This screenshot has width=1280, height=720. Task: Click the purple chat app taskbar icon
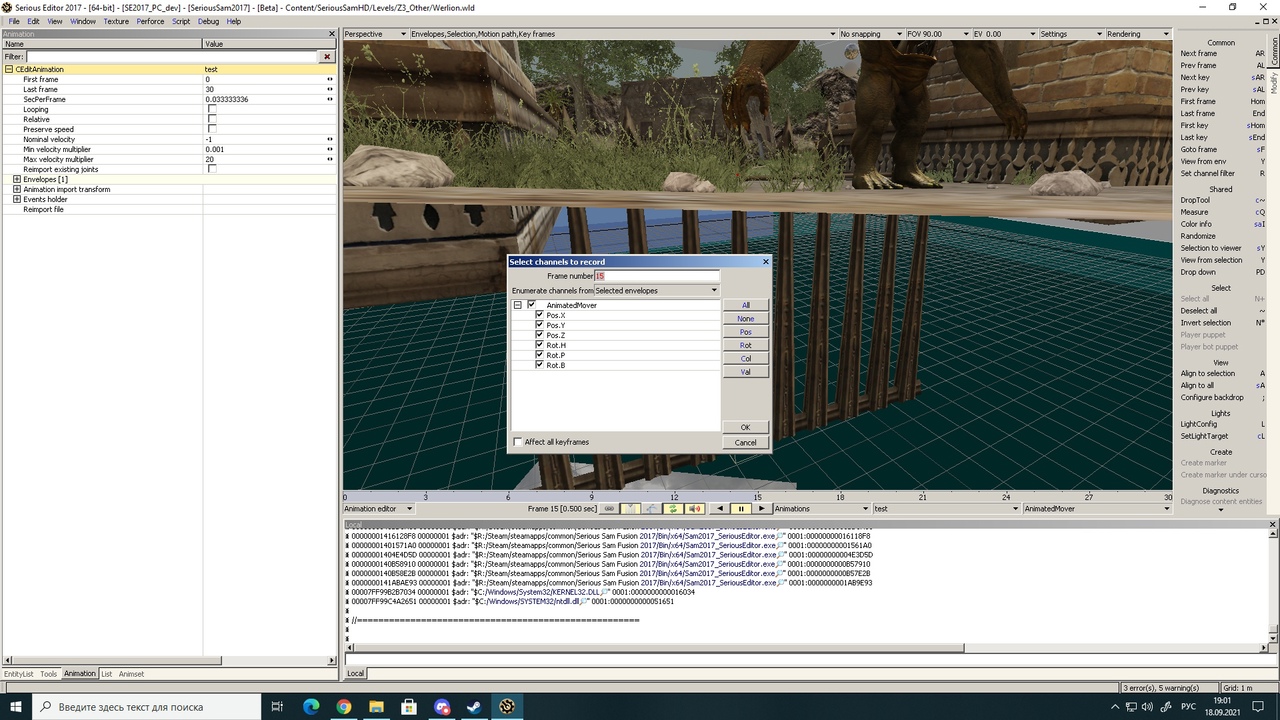coord(442,707)
